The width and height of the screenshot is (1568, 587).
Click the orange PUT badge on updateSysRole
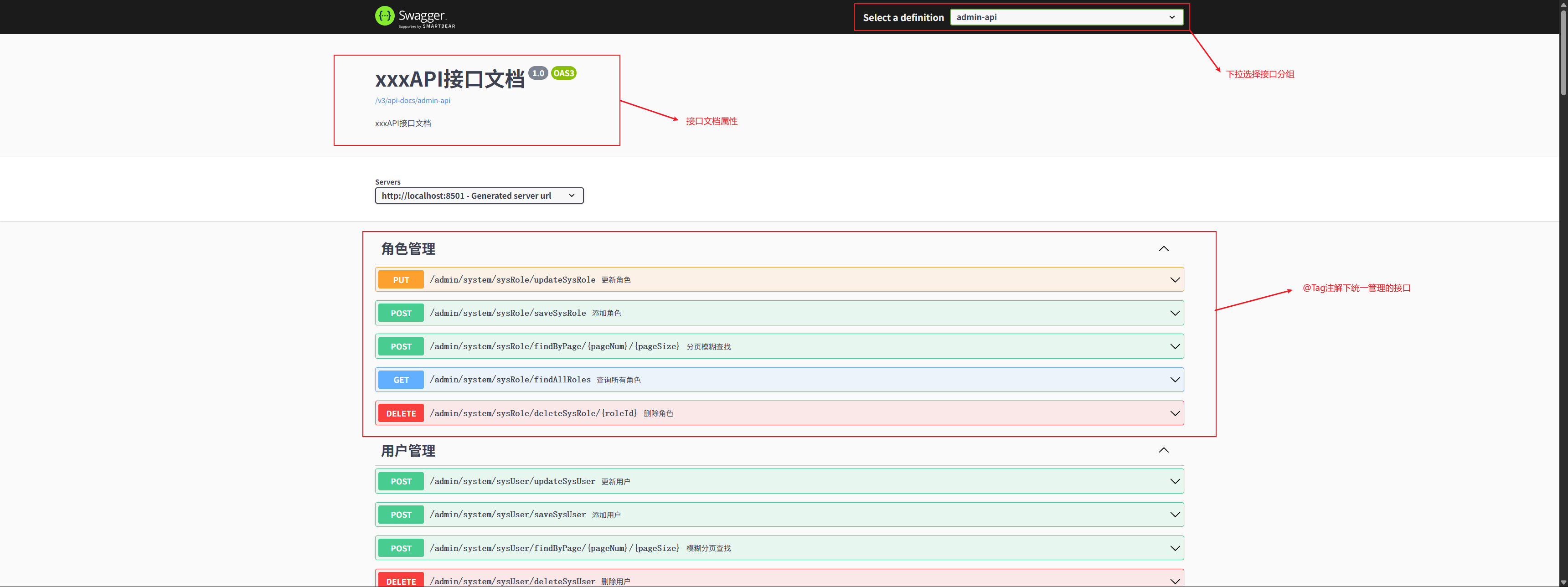401,279
